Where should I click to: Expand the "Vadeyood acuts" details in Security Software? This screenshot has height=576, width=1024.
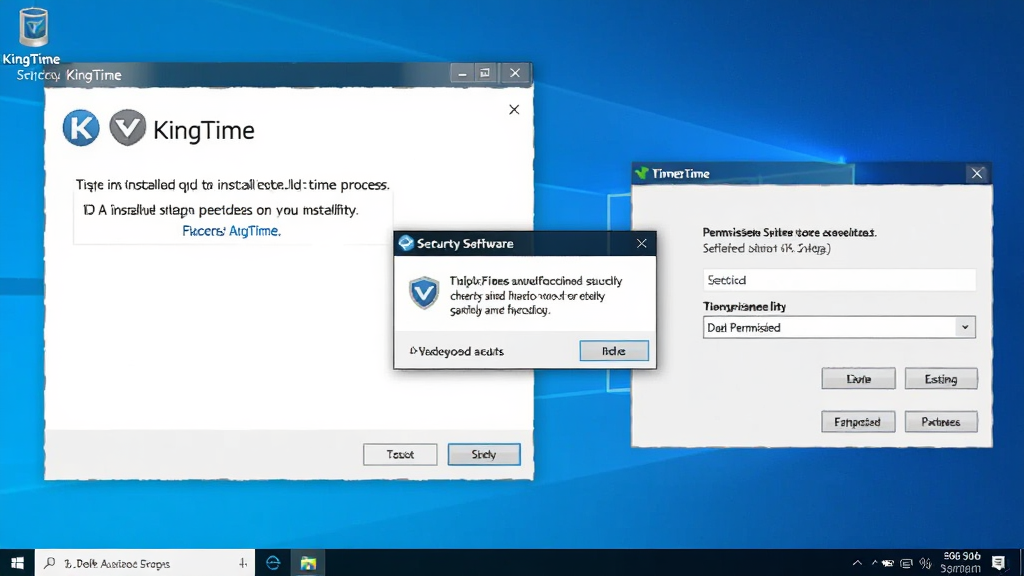[456, 351]
